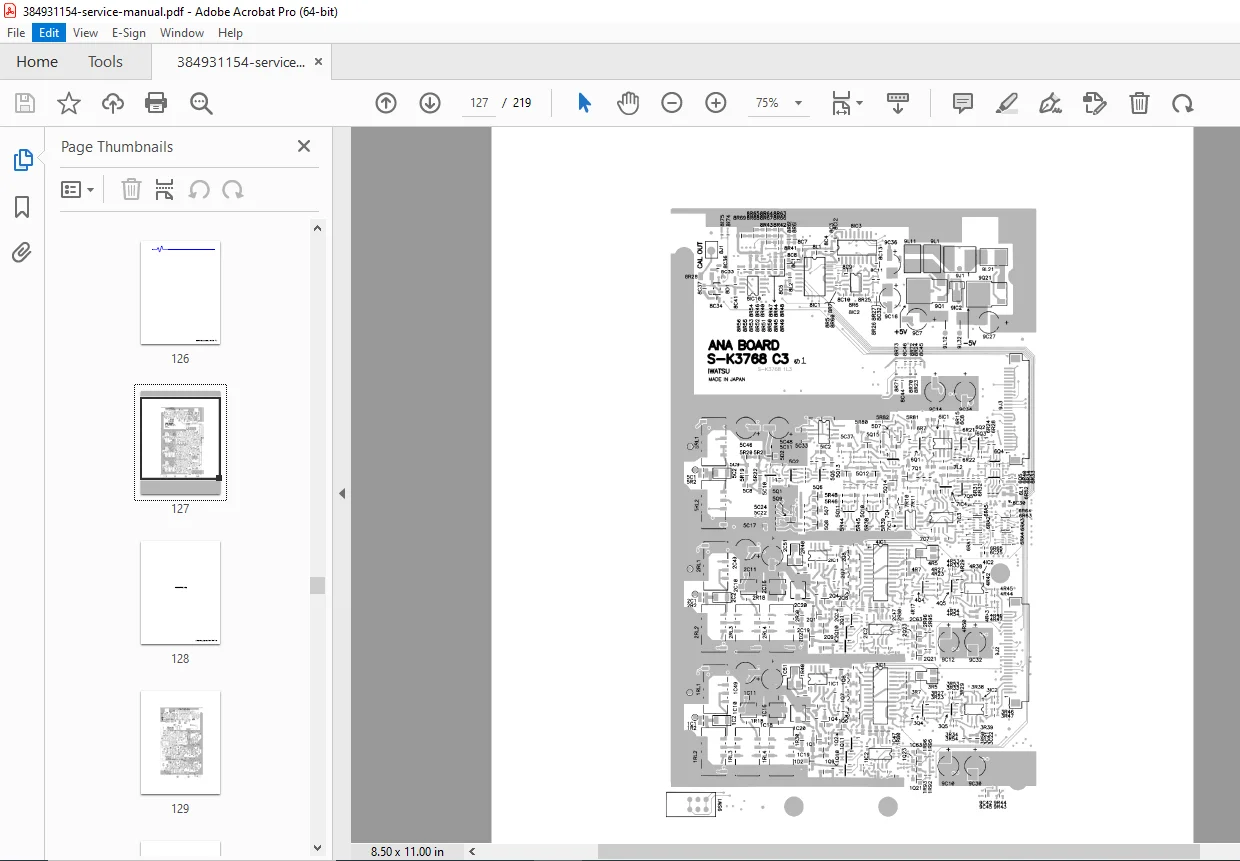This screenshot has width=1240, height=861.
Task: Rotate thumbnail clockwise
Action: pyautogui.click(x=233, y=189)
